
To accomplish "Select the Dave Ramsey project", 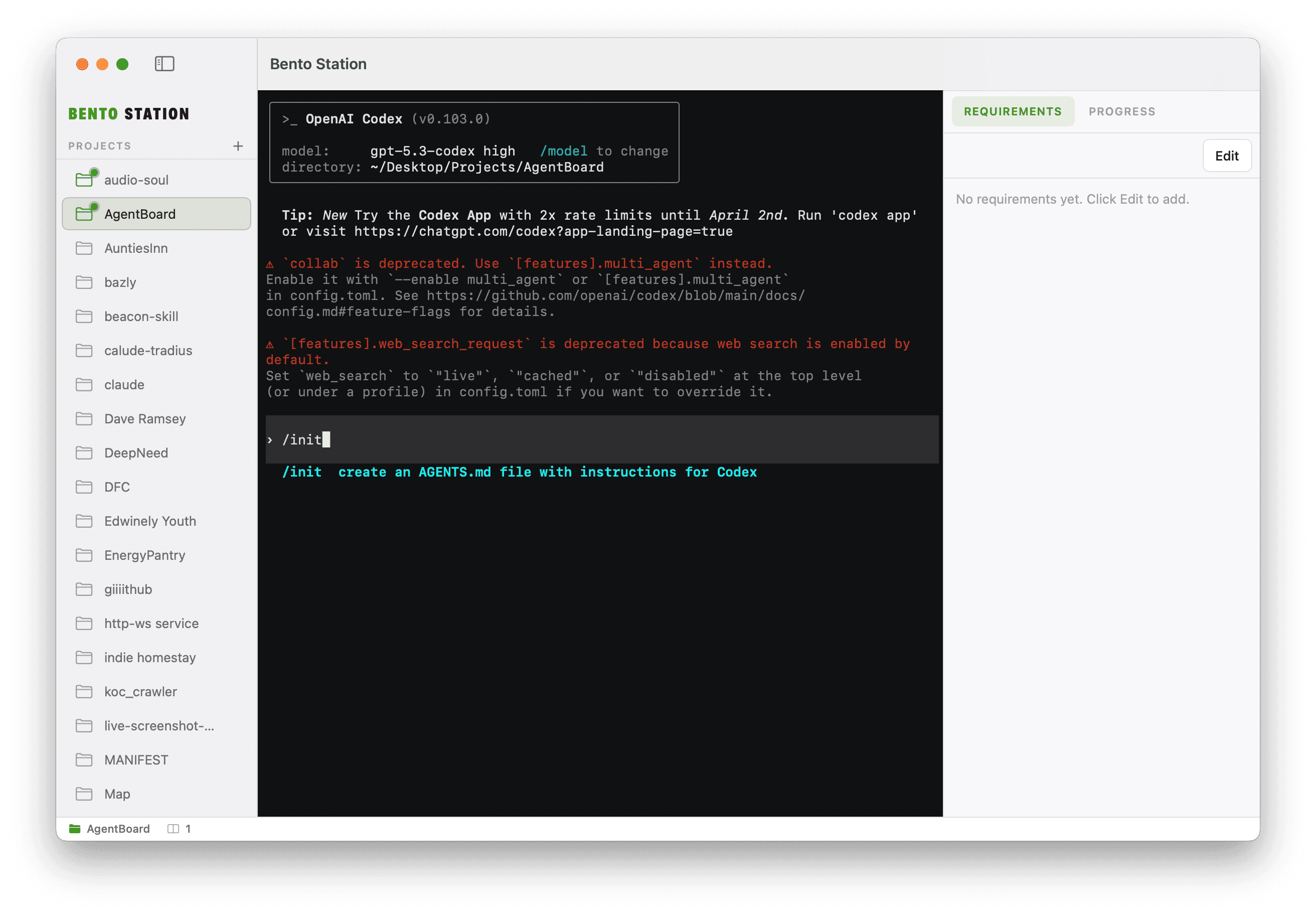I will (x=145, y=418).
